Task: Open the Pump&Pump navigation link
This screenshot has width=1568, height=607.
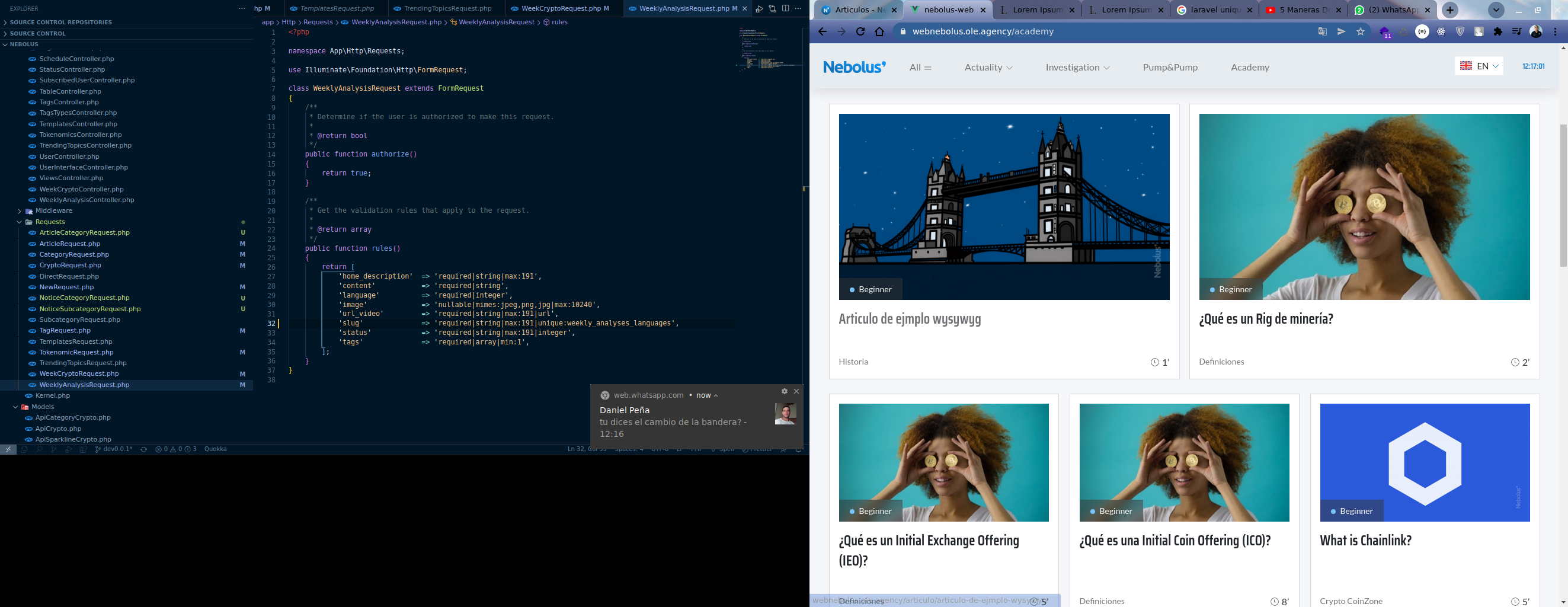Action: coord(1169,68)
